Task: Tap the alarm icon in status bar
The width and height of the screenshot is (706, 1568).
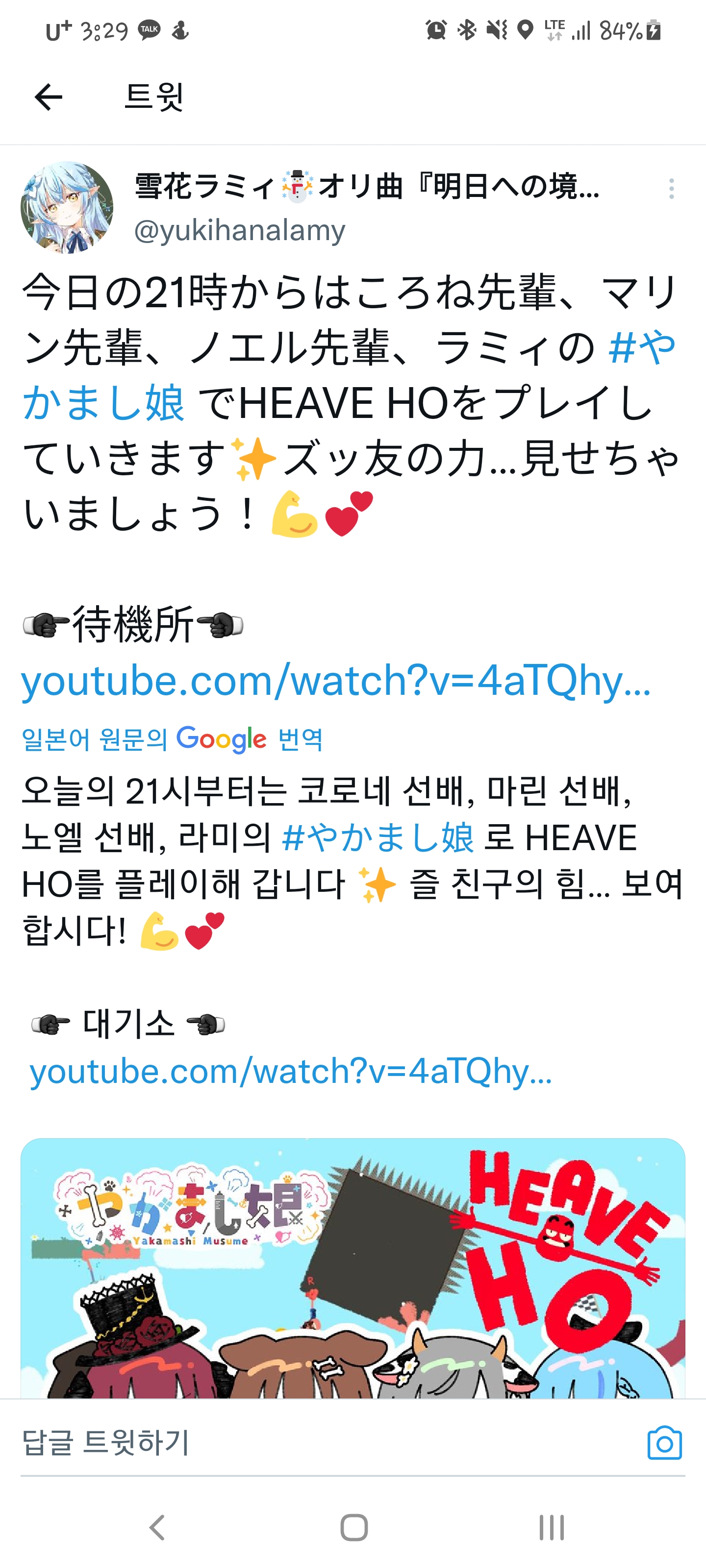Action: tap(436, 30)
